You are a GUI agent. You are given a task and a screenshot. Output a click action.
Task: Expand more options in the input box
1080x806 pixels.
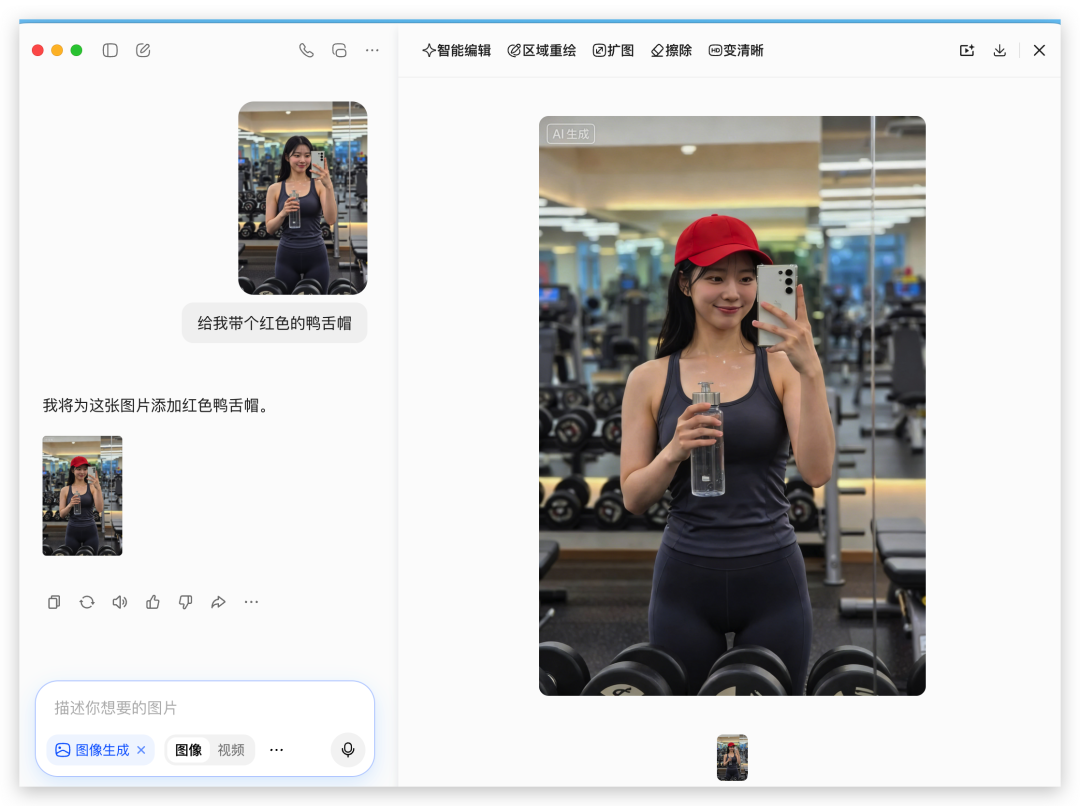pos(277,750)
